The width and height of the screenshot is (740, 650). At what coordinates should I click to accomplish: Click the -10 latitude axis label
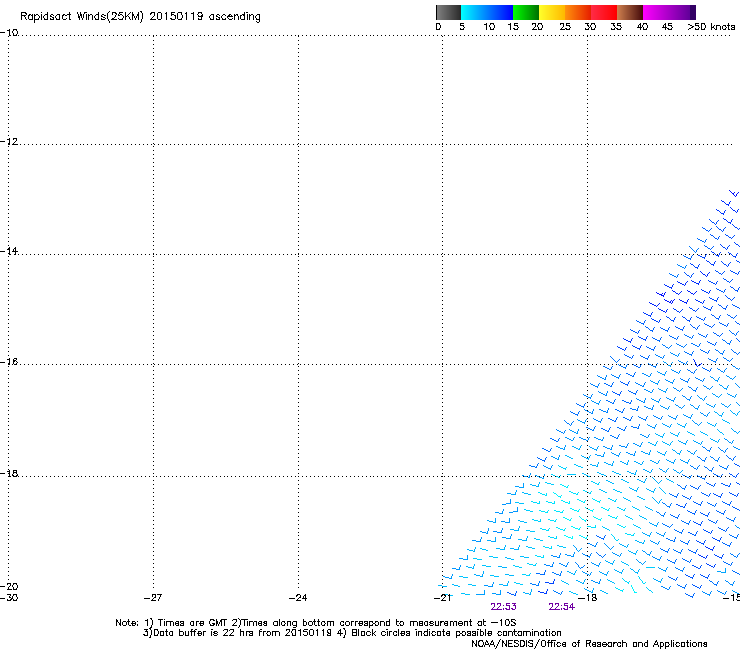(x=9, y=33)
